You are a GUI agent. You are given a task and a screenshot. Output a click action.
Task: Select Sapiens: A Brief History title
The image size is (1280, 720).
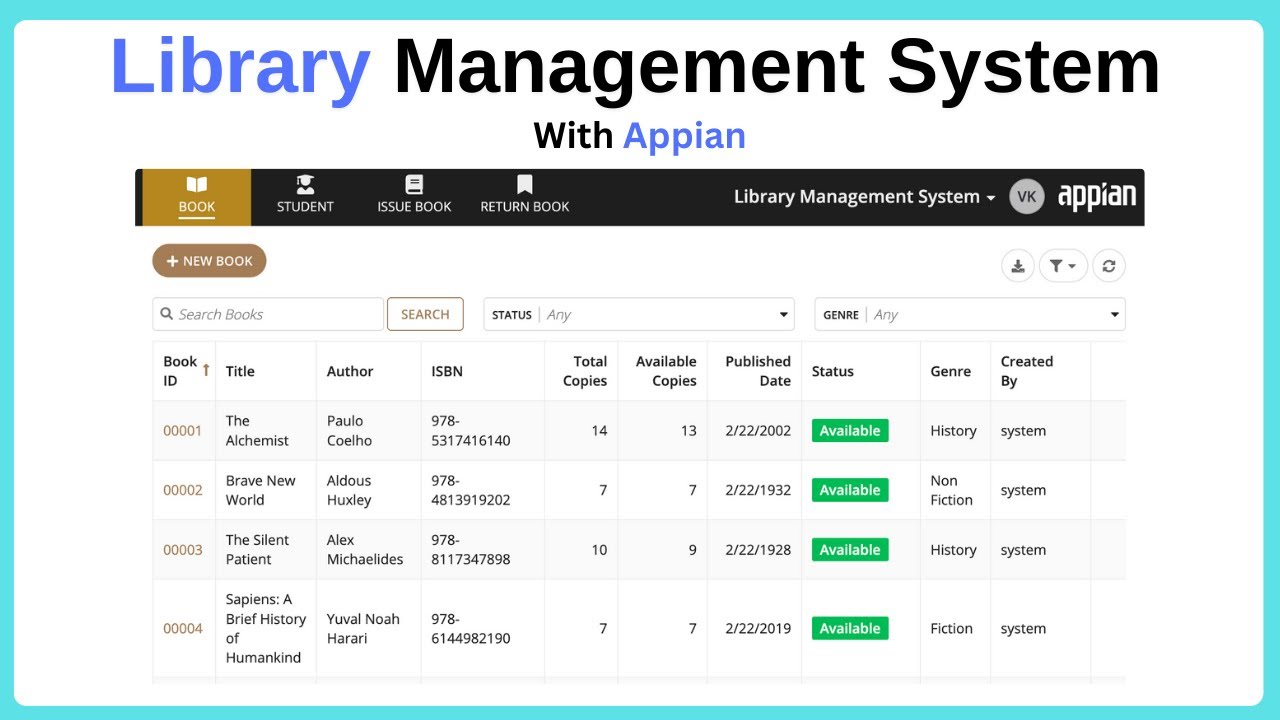coord(266,629)
